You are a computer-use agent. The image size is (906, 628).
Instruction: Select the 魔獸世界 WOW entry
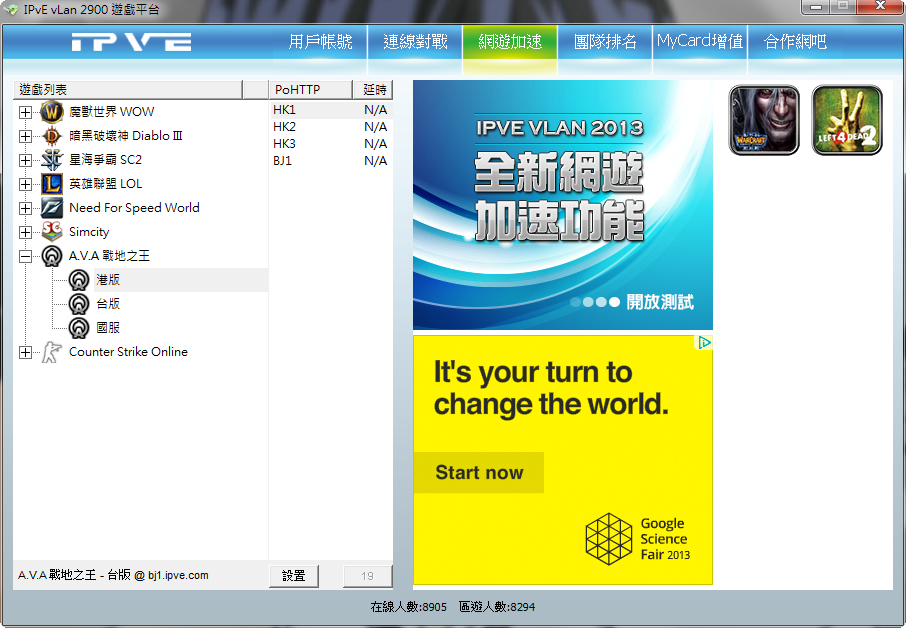point(112,112)
